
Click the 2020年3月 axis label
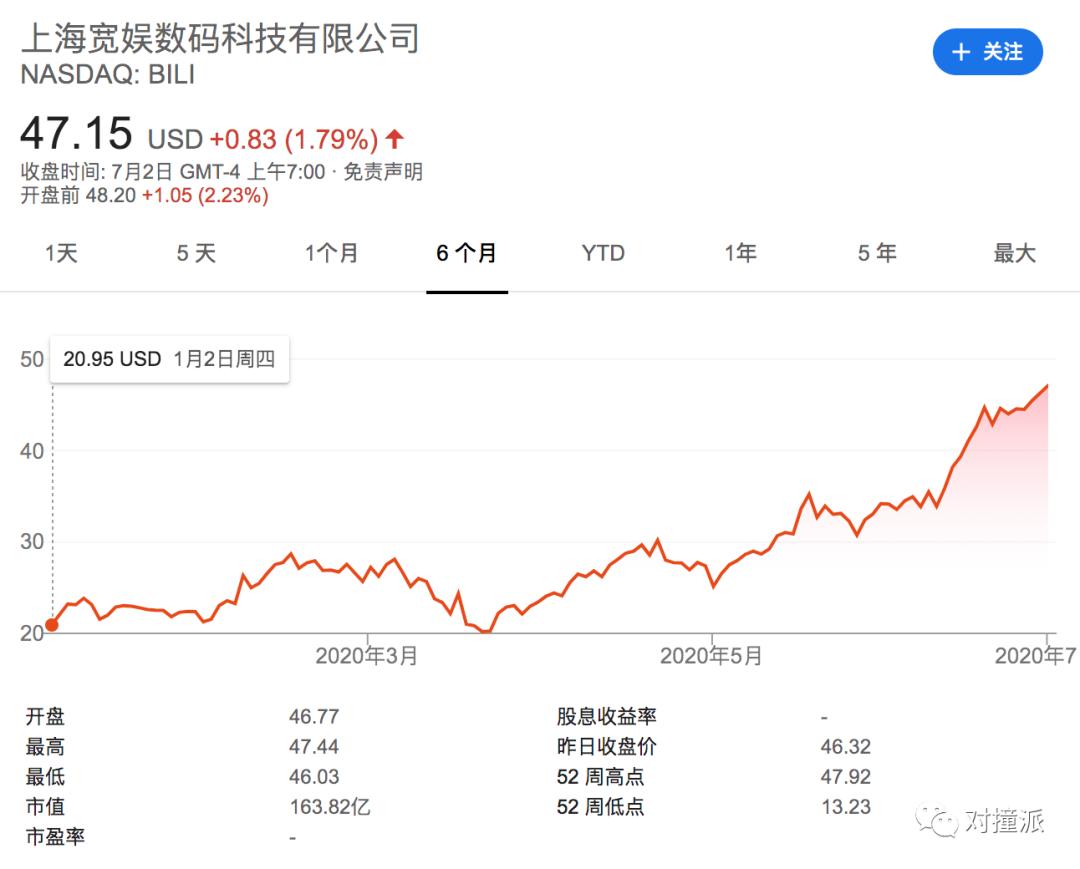(x=367, y=656)
